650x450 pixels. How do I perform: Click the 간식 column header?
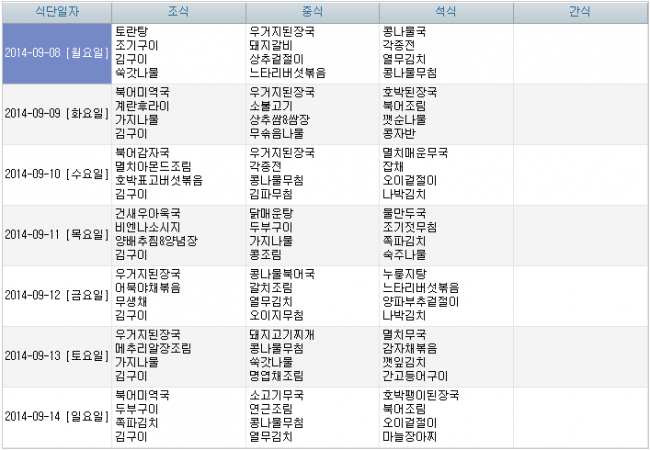click(580, 12)
